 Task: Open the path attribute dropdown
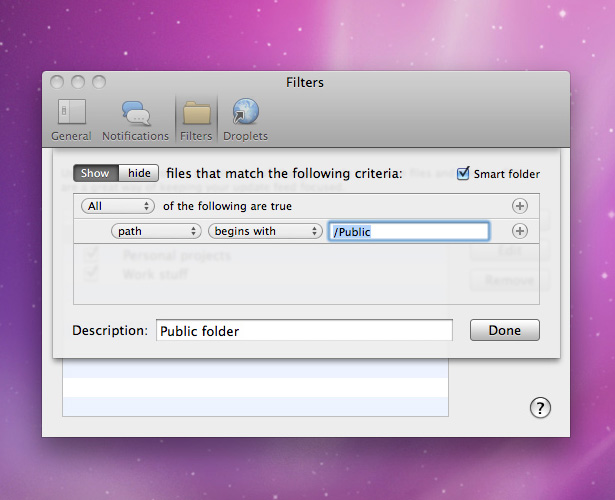156,231
